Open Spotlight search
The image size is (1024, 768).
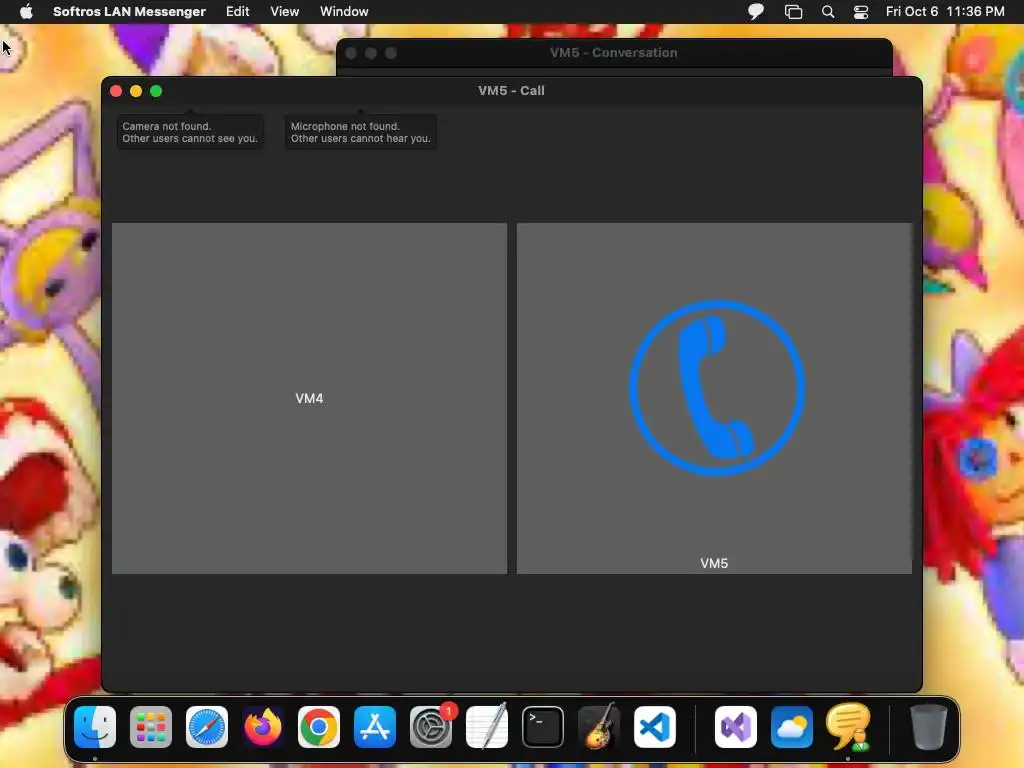pos(827,12)
